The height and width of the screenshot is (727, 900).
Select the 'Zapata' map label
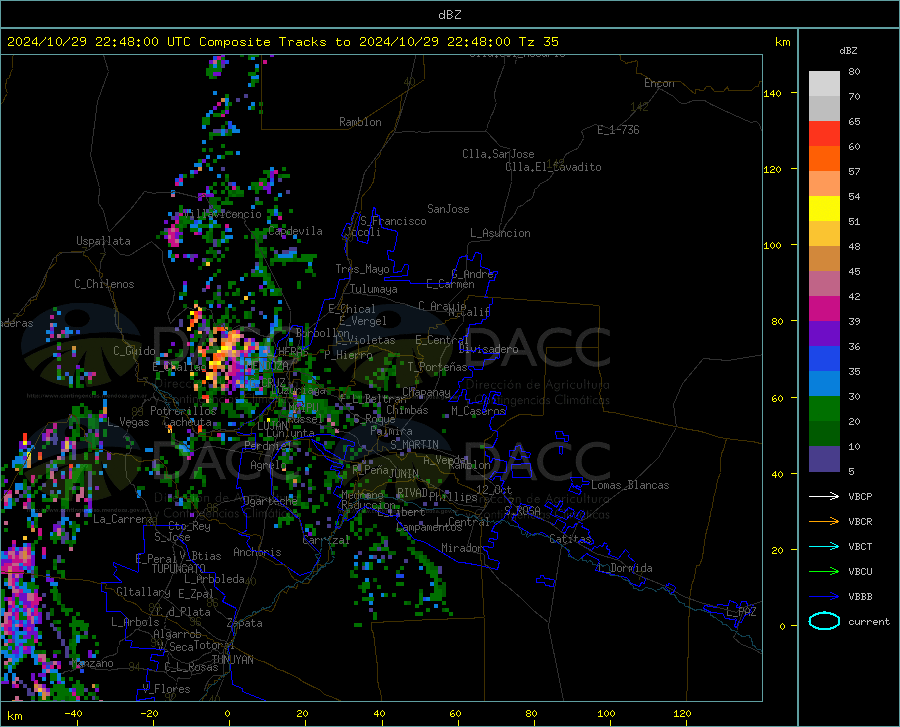click(245, 623)
